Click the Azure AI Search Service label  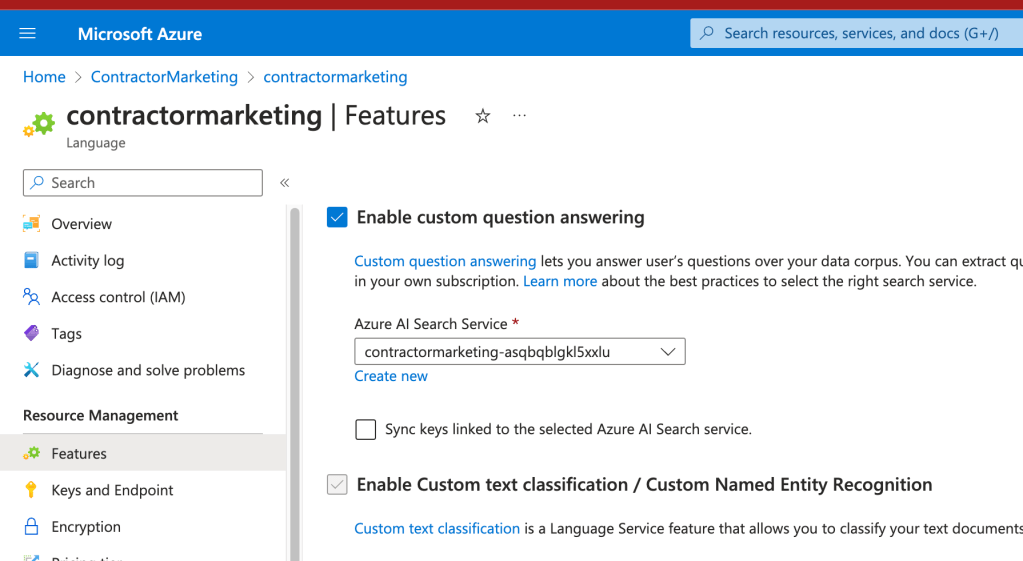click(431, 324)
